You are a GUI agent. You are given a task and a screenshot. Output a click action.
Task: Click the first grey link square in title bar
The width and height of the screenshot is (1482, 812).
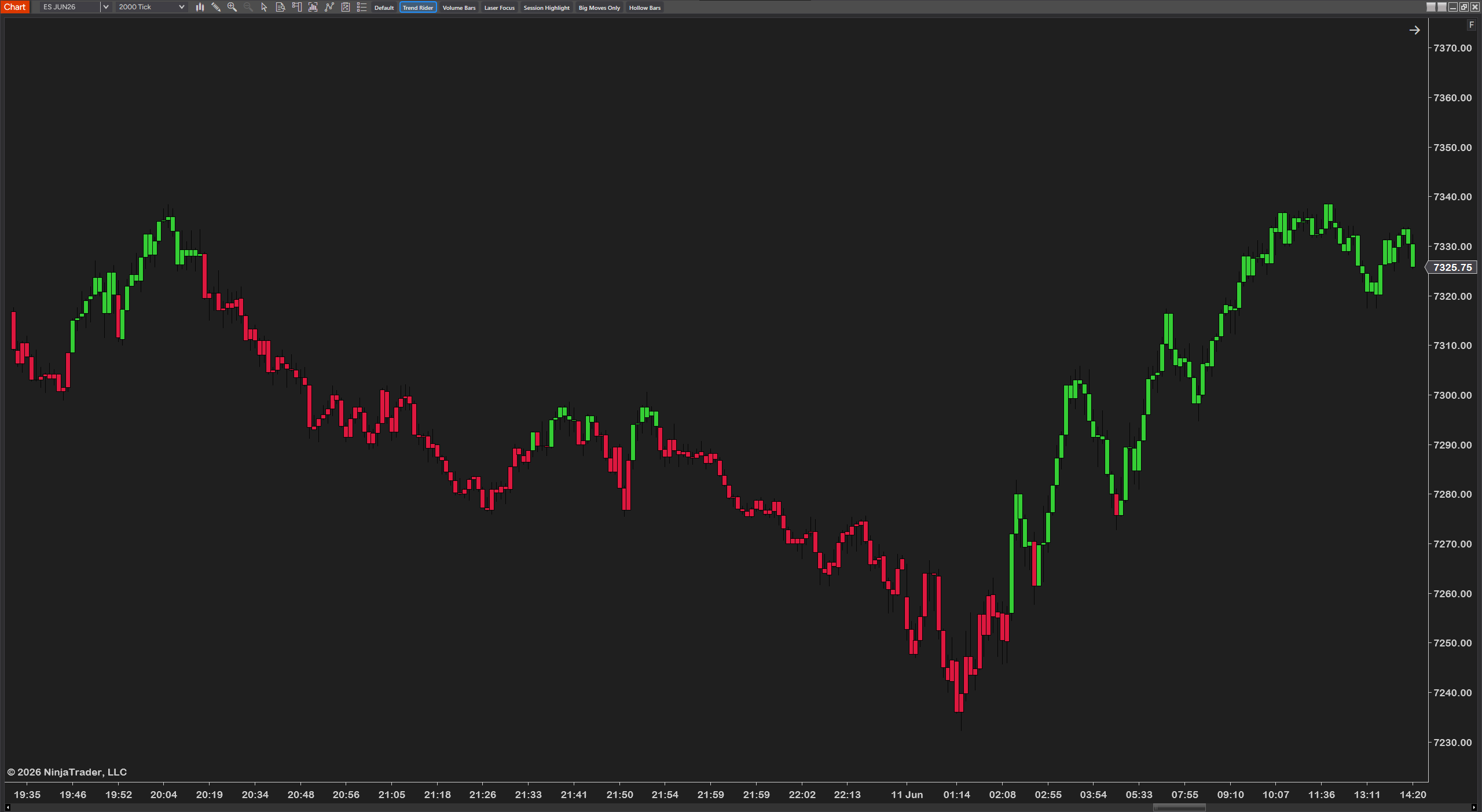pyautogui.click(x=1431, y=7)
